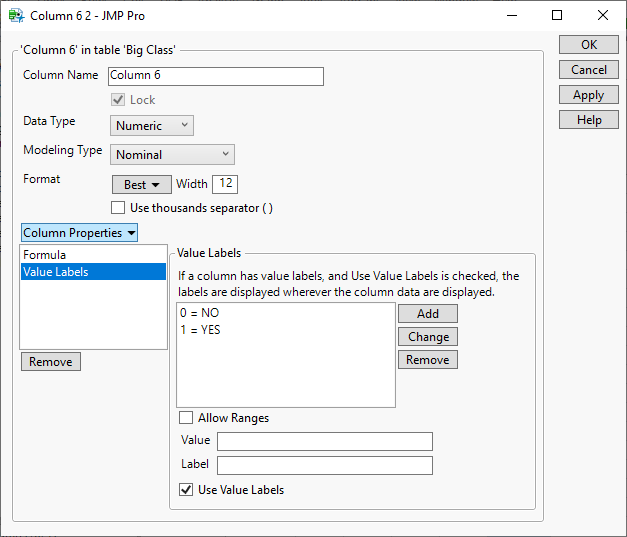Expand the Modeling Type Nominal dropdown

172,155
